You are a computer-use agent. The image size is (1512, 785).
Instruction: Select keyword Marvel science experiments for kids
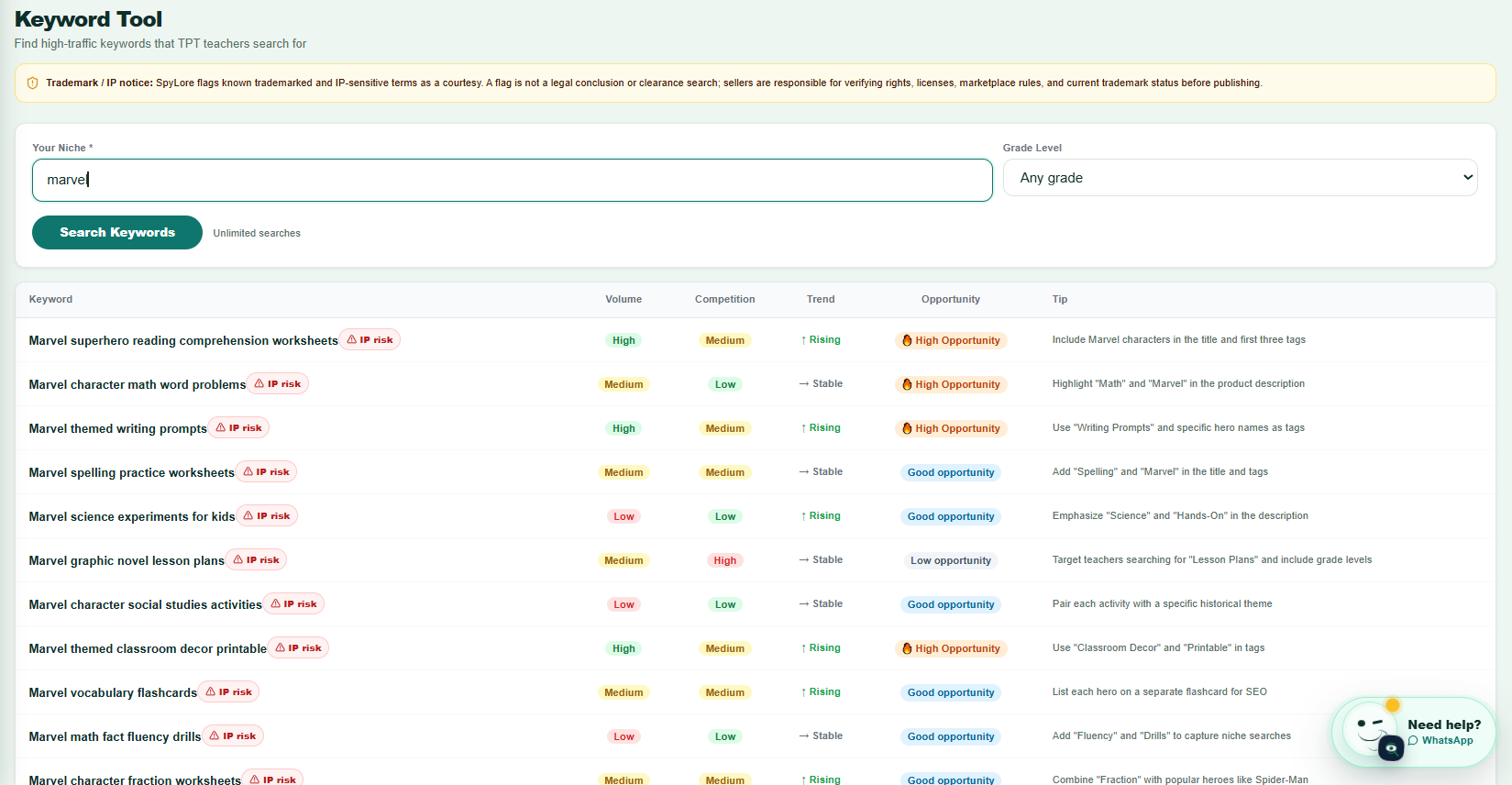point(132,517)
